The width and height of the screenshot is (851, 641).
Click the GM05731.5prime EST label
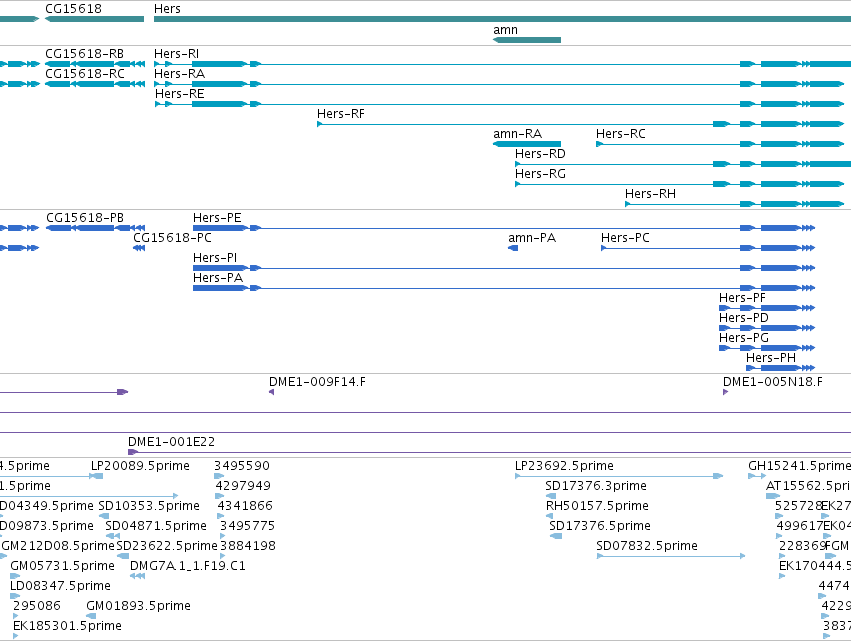coord(62,567)
